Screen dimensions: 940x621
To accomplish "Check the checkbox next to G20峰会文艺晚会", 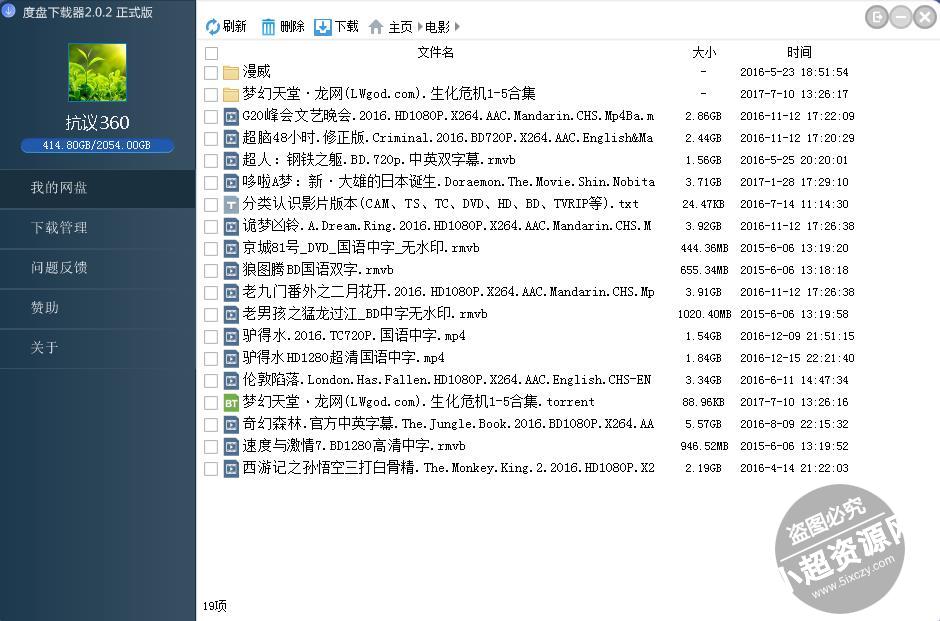I will pyautogui.click(x=210, y=115).
